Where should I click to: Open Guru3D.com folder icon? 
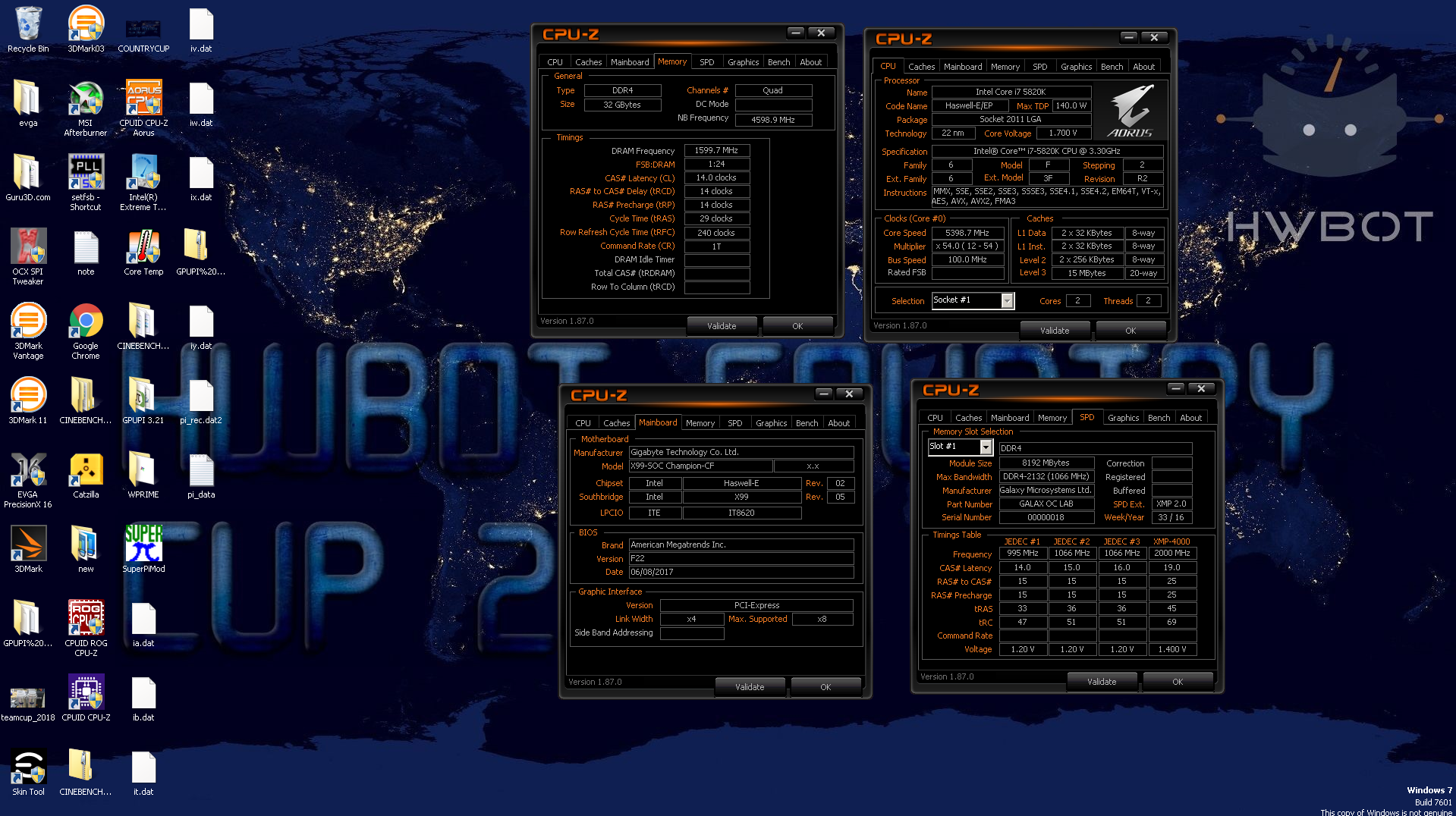[x=28, y=178]
